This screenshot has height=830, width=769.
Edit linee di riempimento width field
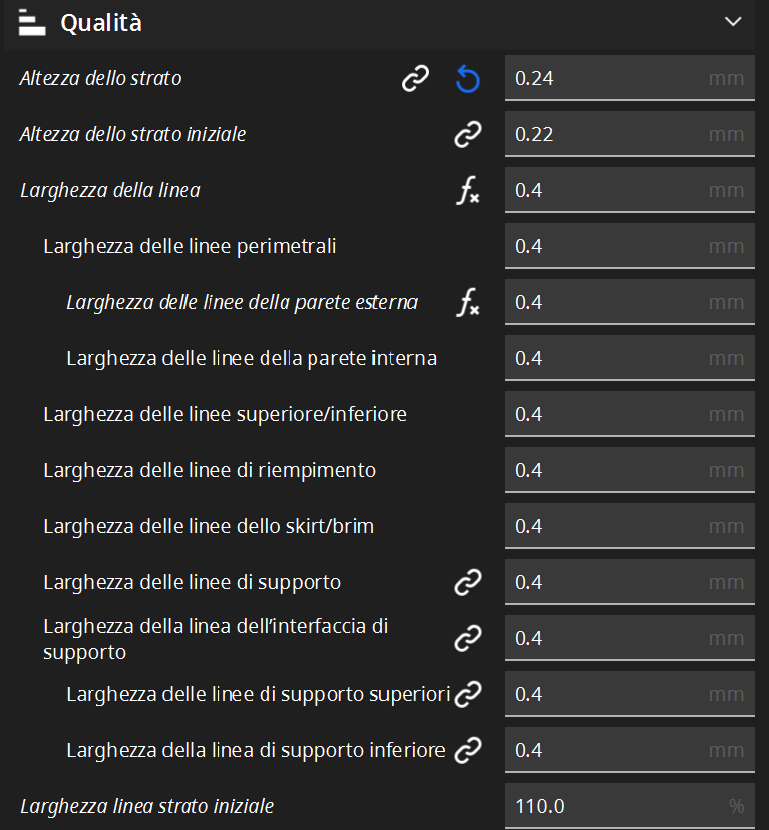(x=629, y=470)
